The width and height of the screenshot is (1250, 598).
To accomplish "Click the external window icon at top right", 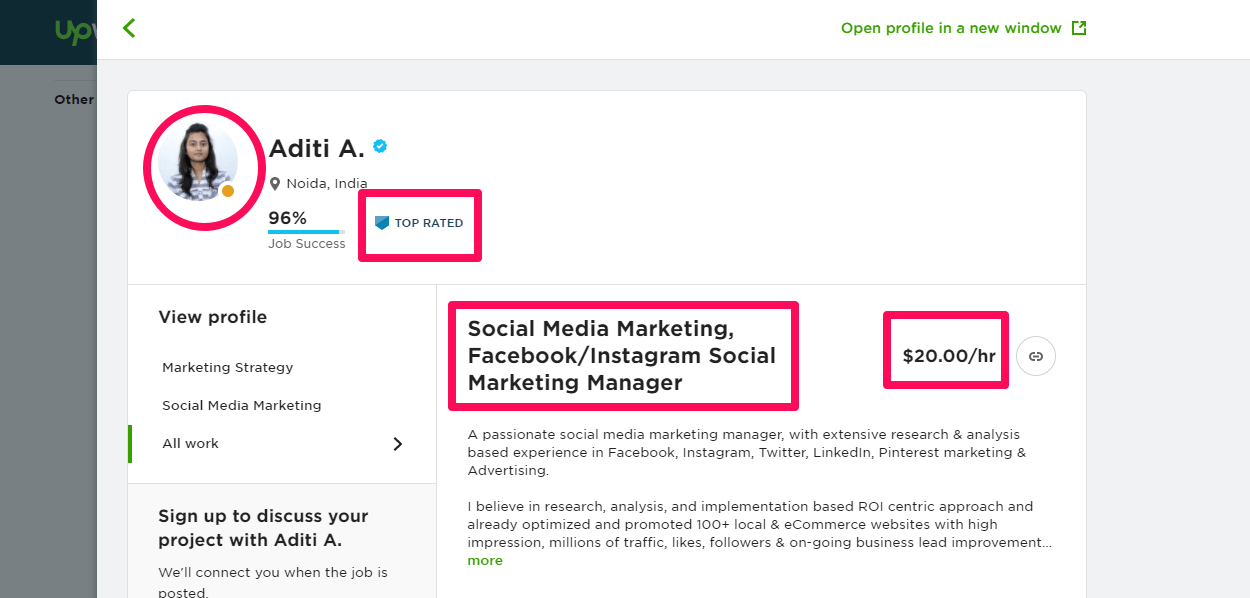I will click(1079, 28).
